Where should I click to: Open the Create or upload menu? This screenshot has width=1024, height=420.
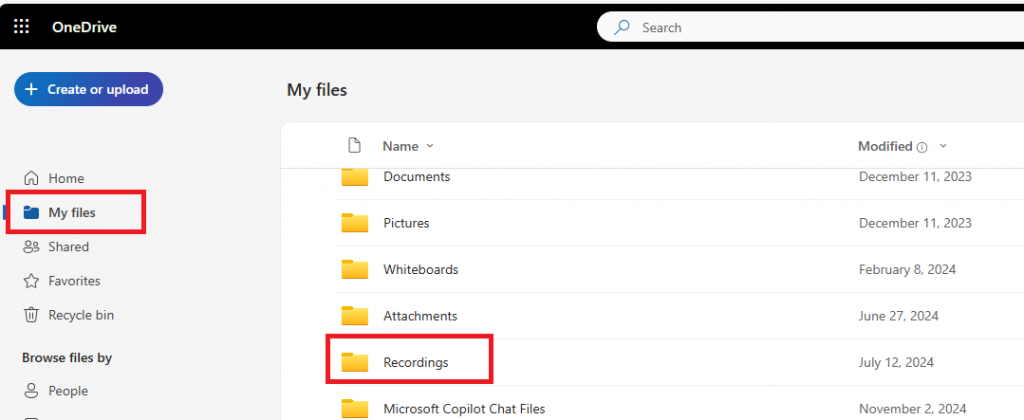pyautogui.click(x=88, y=89)
